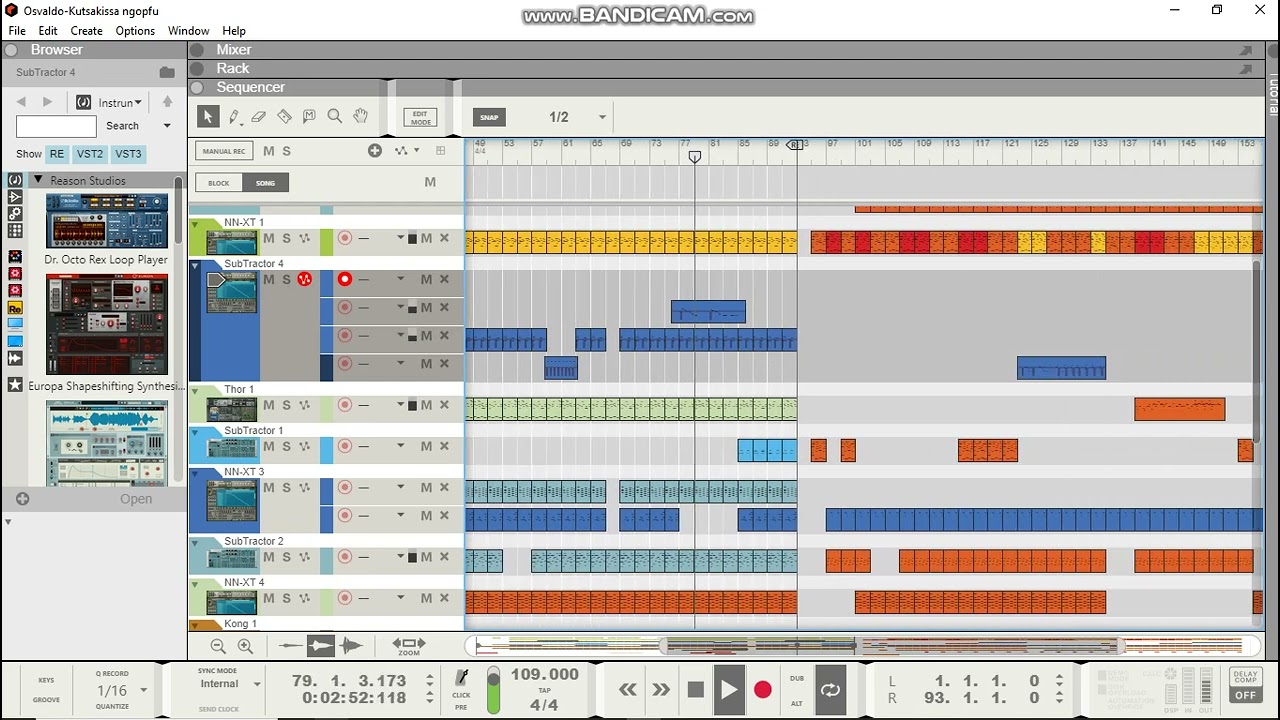The width and height of the screenshot is (1280, 720).
Task: Start playback with Play button
Action: (729, 690)
